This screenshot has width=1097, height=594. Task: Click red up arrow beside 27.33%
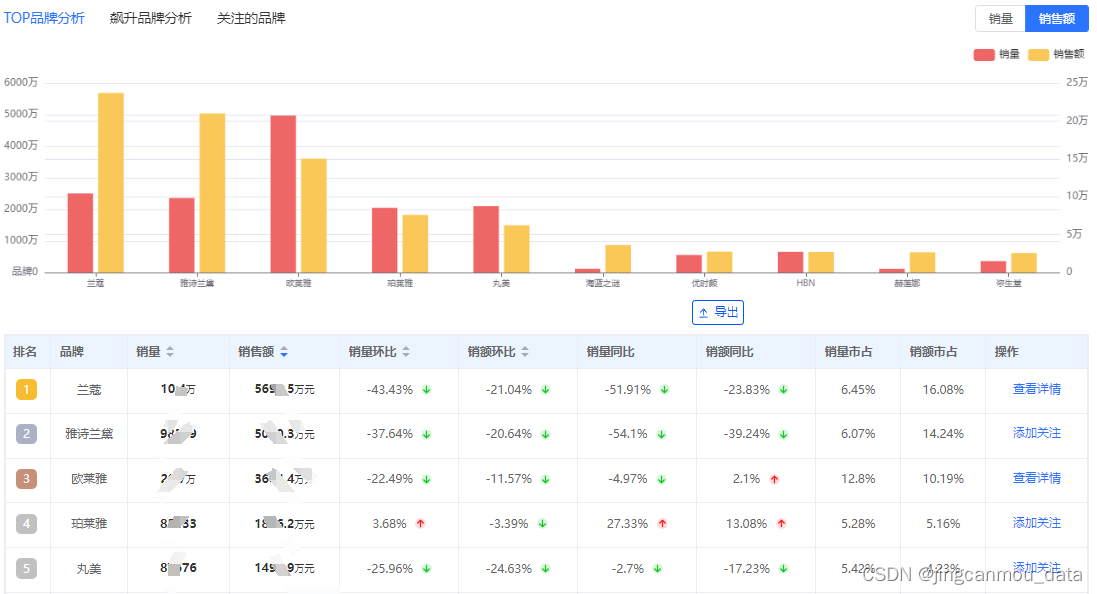pos(663,523)
